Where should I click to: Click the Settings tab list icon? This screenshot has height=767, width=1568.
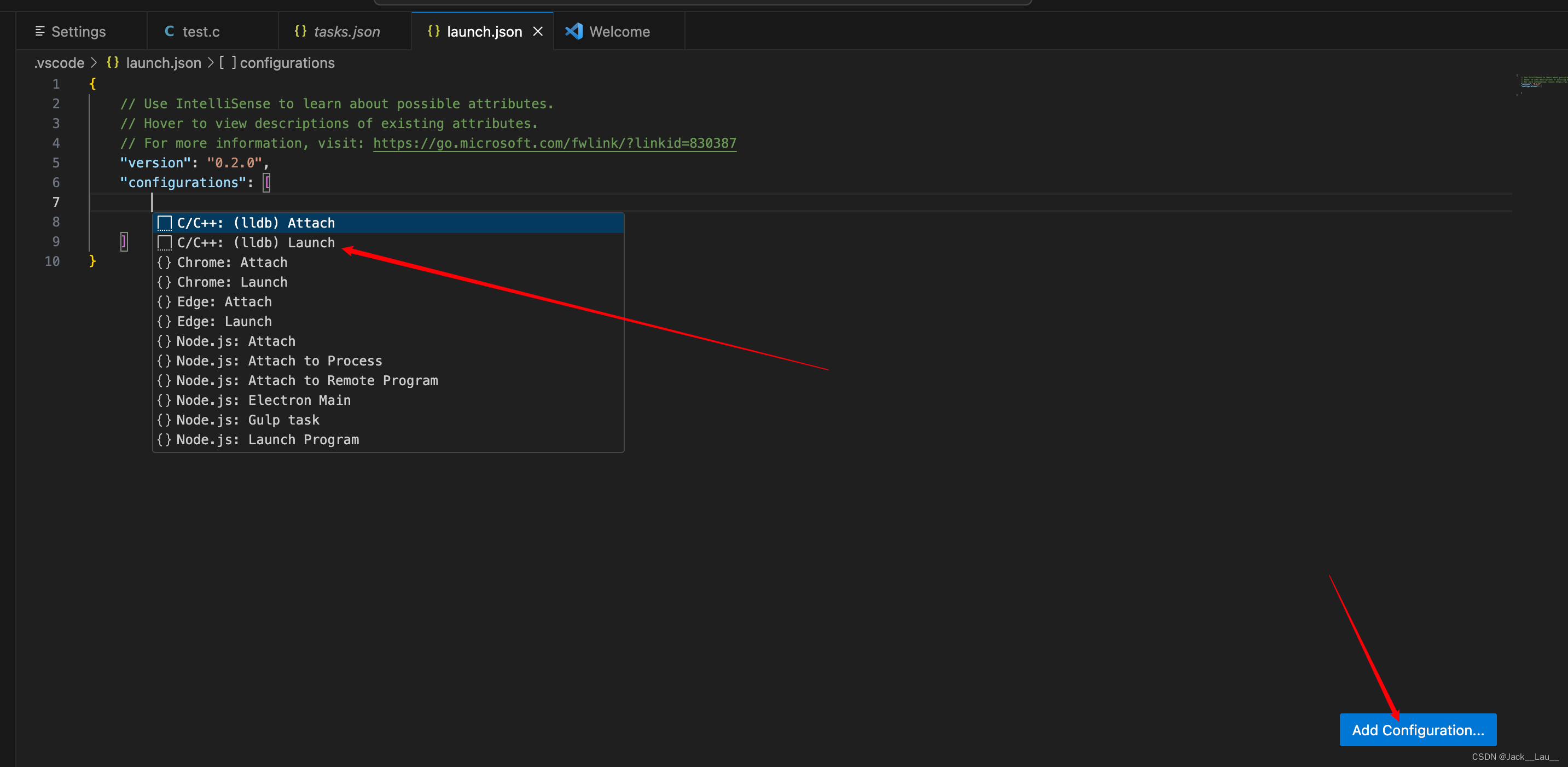click(40, 31)
